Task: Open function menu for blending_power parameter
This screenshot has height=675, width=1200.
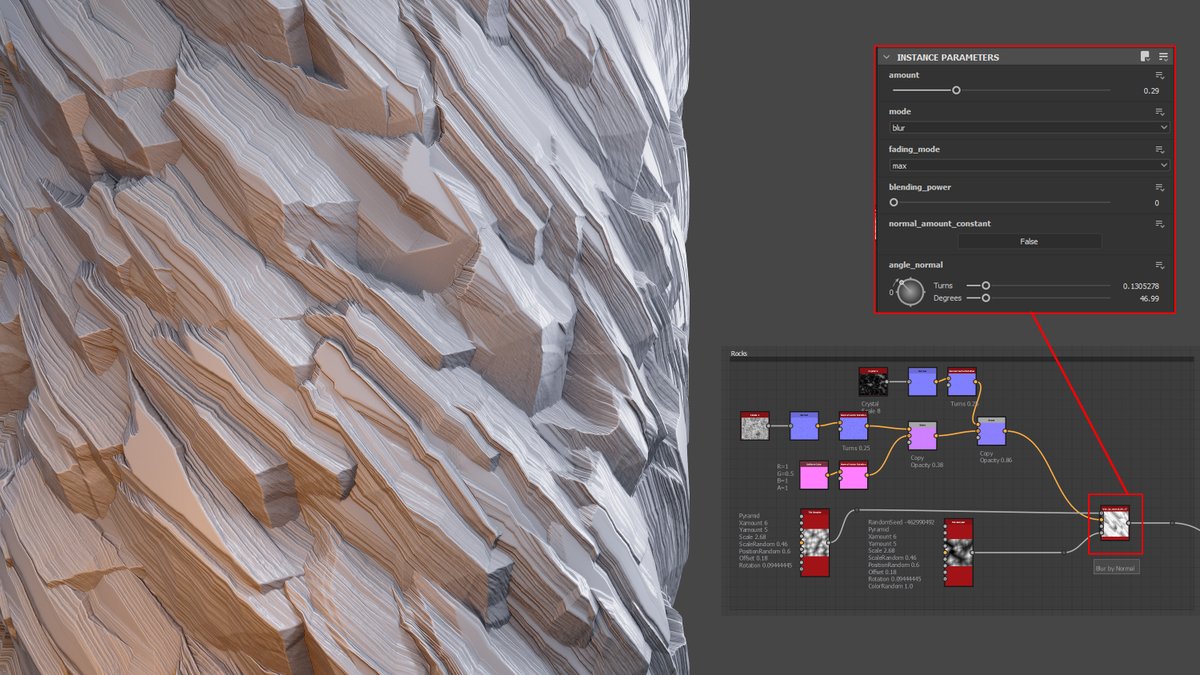Action: (1159, 187)
